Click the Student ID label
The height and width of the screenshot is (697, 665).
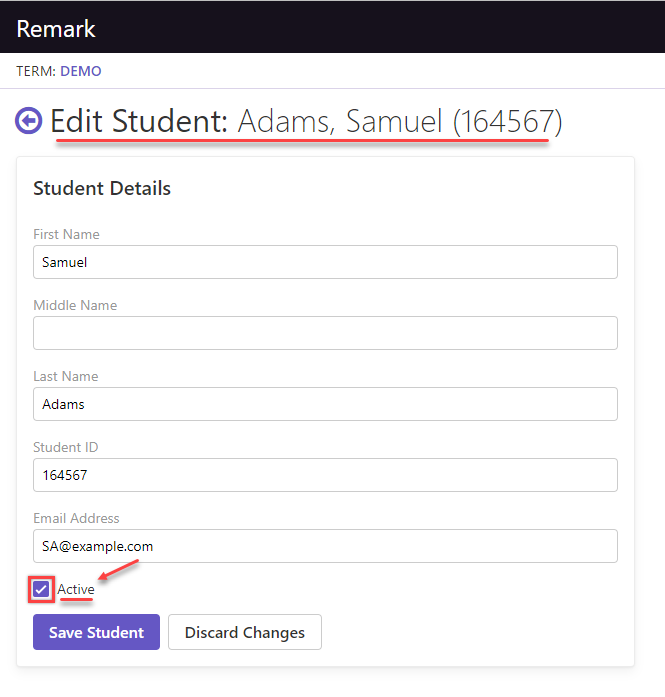pyautogui.click(x=66, y=447)
